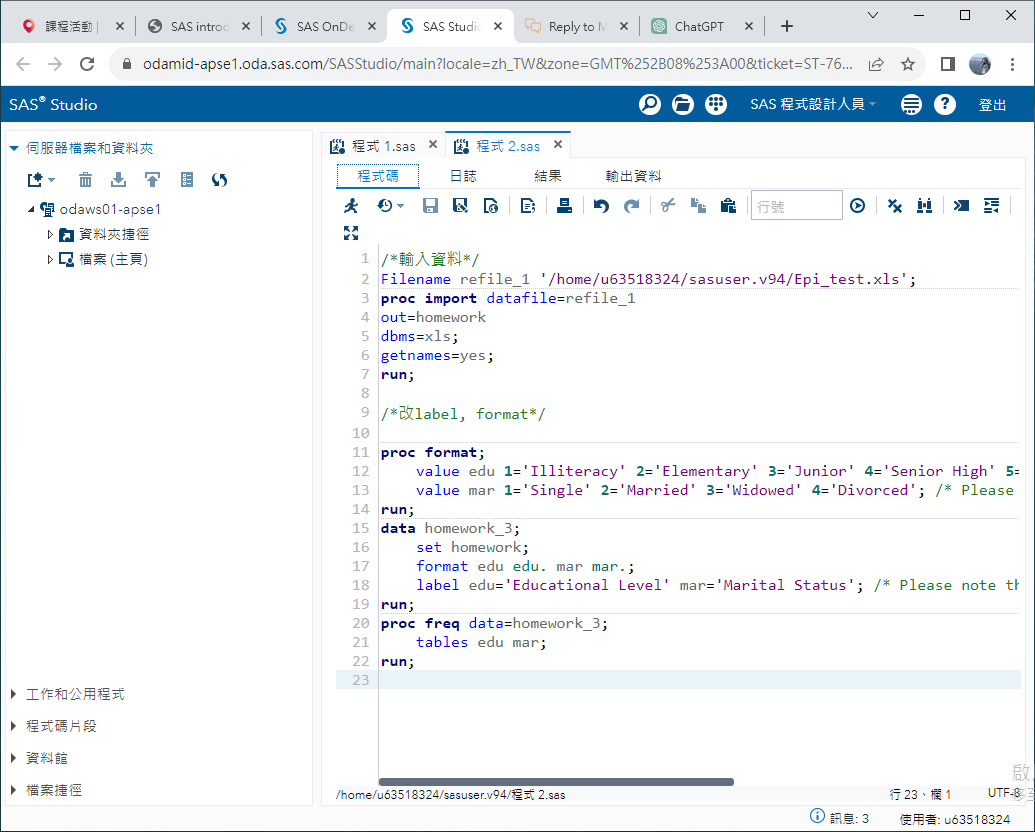This screenshot has width=1035, height=832.
Task: Open the SAS 程式設計人員 dropdown
Action: (x=813, y=105)
